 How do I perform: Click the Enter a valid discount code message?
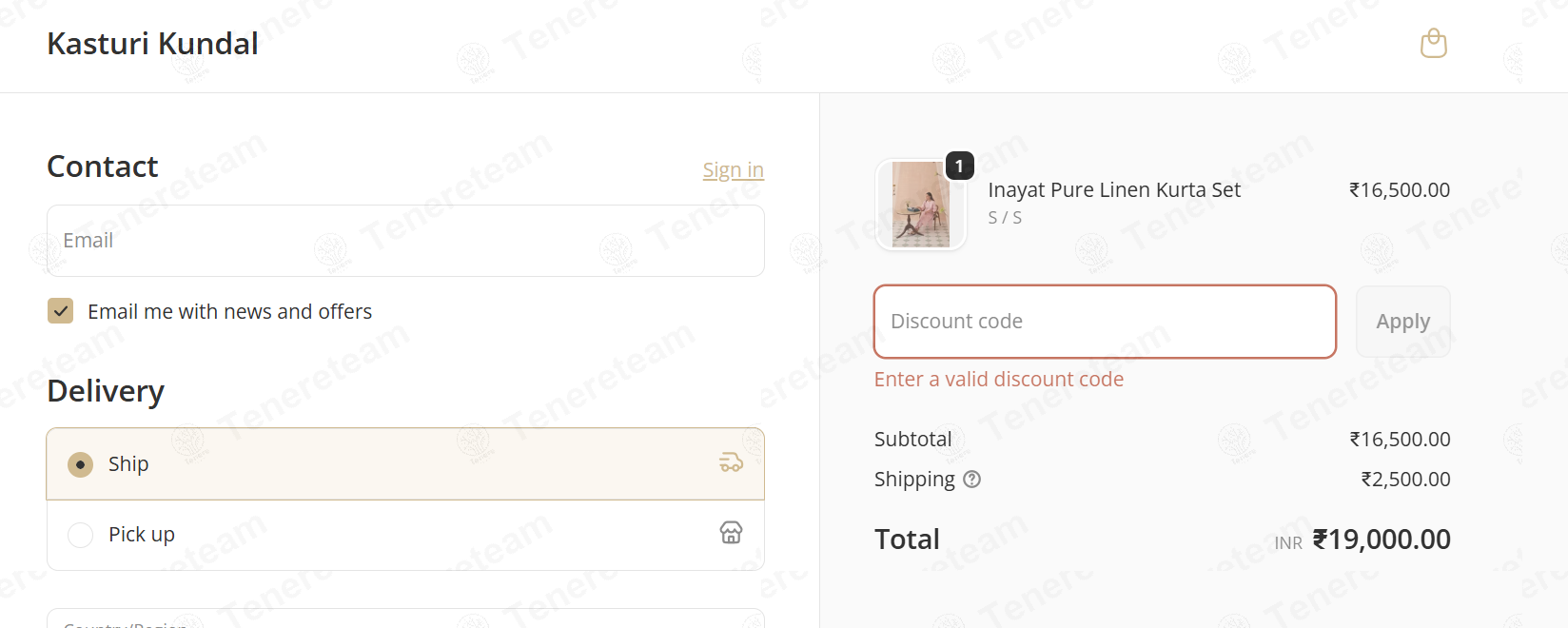point(999,380)
